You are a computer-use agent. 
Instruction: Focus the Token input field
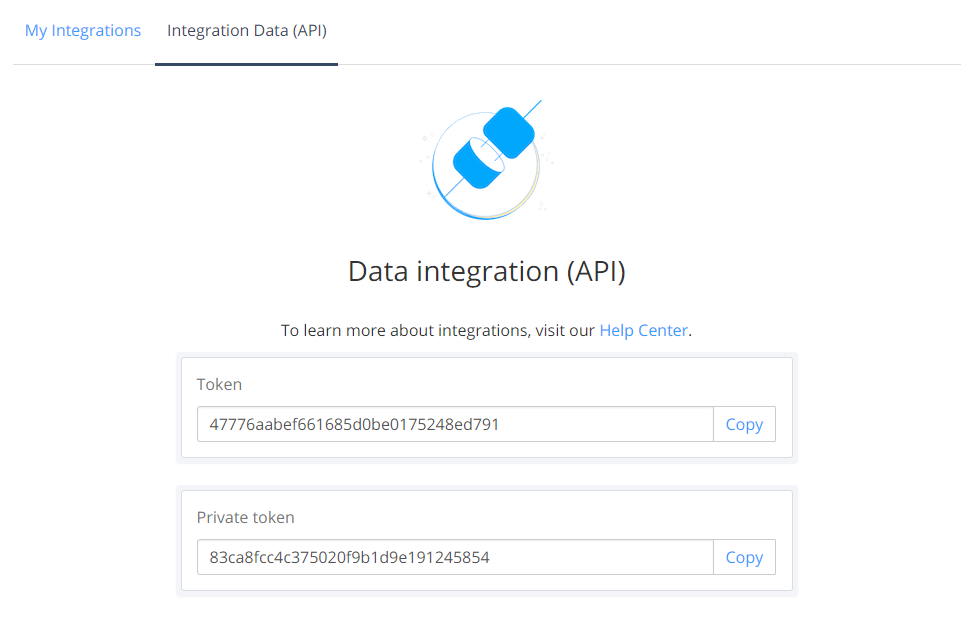455,424
